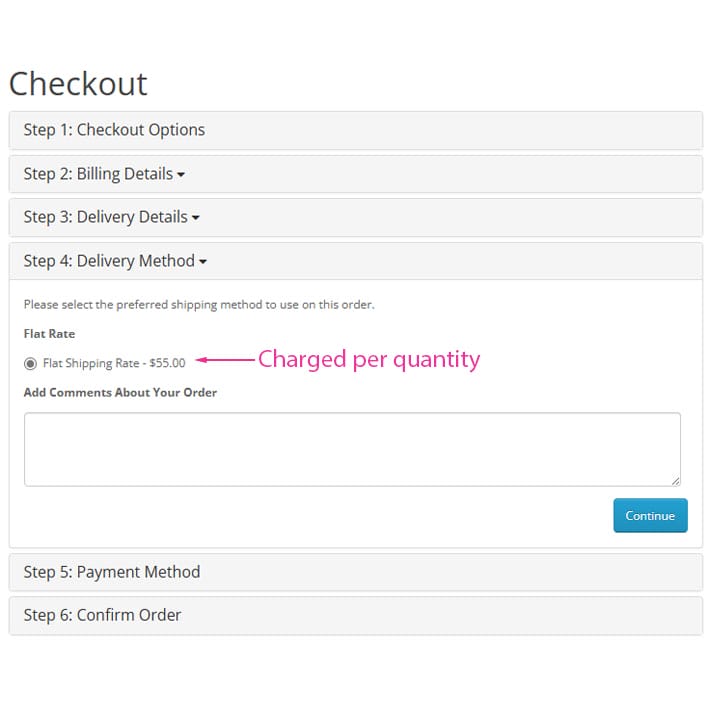The height and width of the screenshot is (710, 710).
Task: Click the caret next to Delivery Details
Action: click(196, 218)
